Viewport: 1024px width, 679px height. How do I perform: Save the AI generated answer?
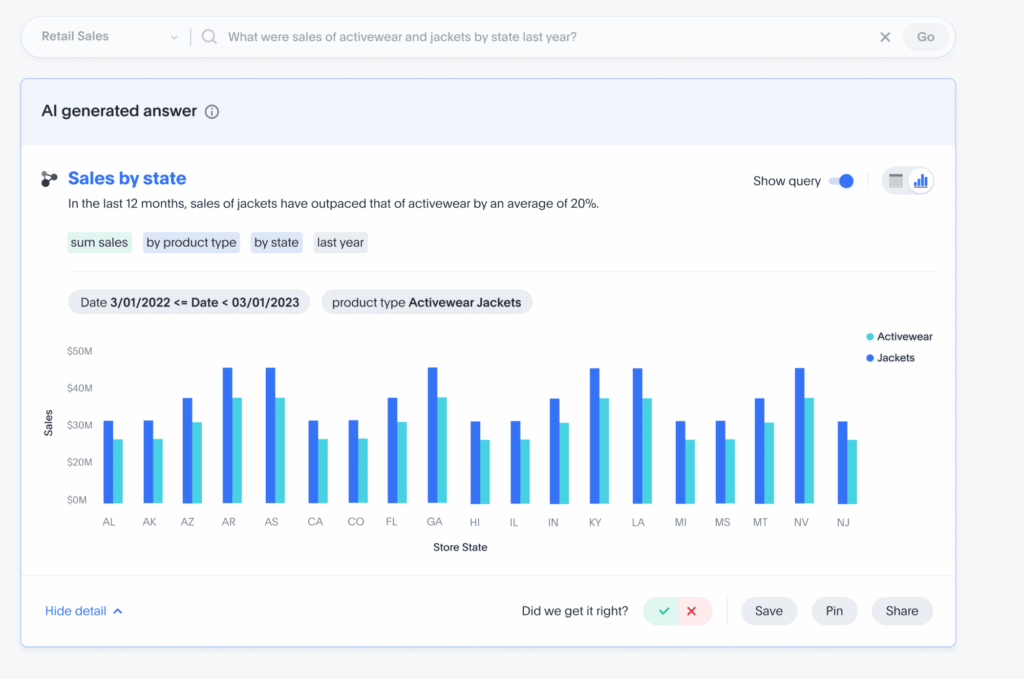(x=768, y=610)
